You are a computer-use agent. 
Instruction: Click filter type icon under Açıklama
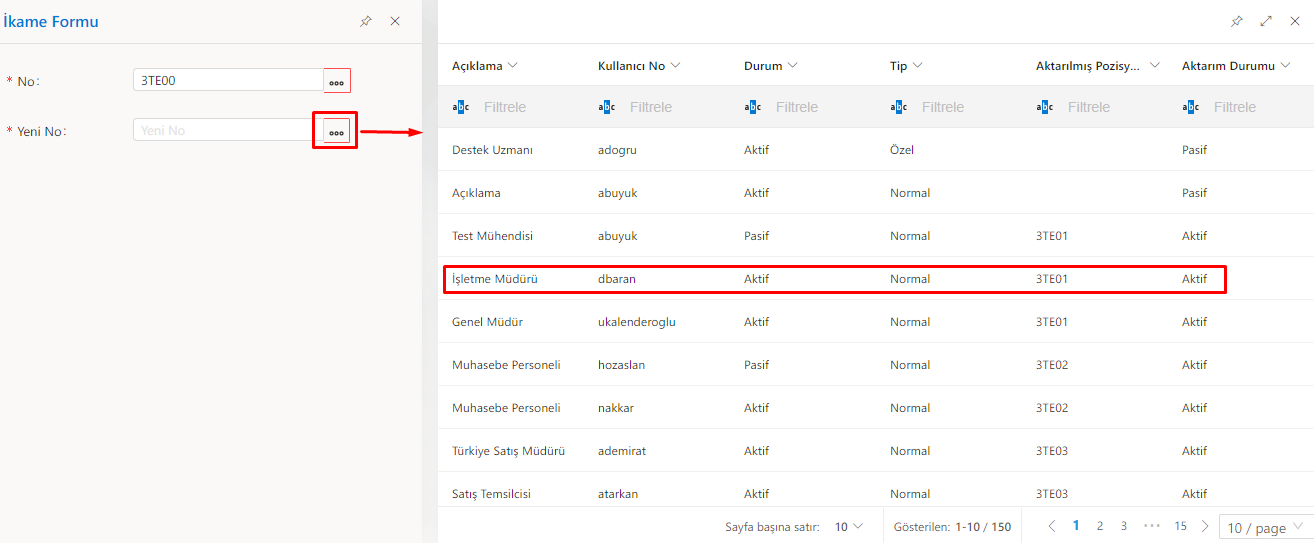pos(461,107)
